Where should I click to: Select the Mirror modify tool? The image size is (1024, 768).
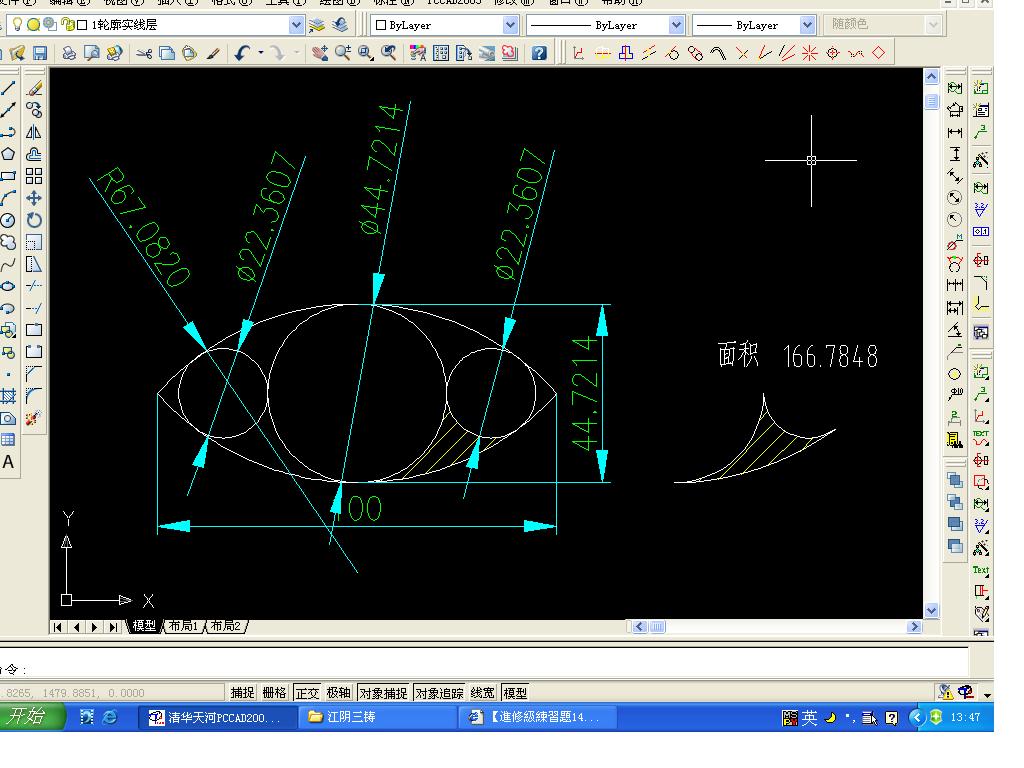34,132
